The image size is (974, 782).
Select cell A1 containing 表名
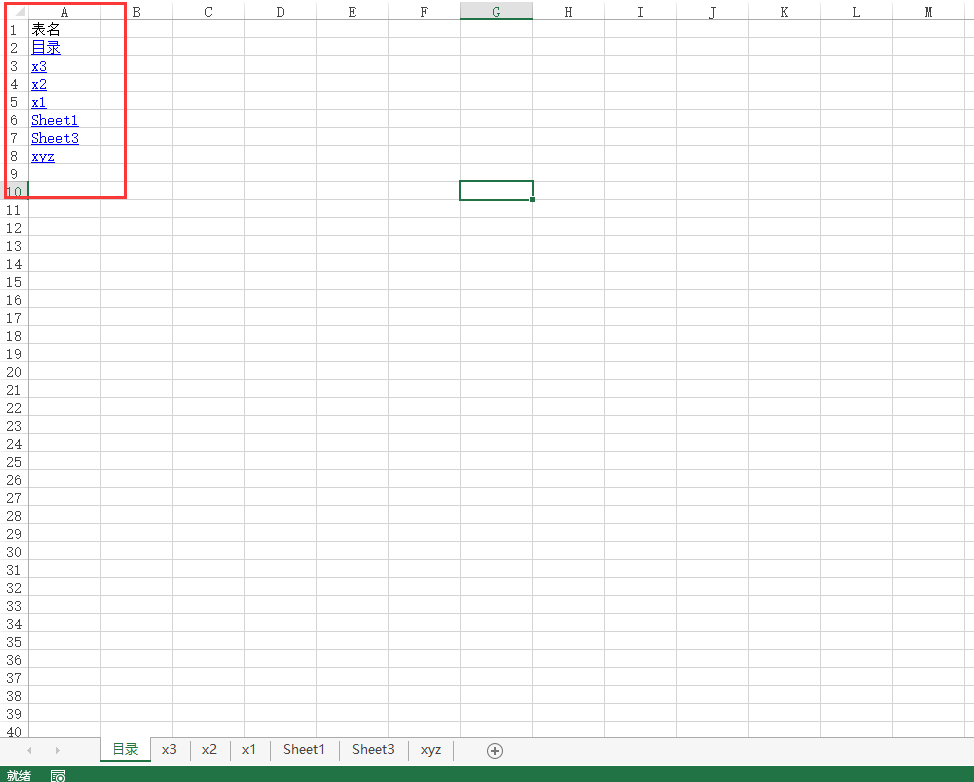(65, 29)
